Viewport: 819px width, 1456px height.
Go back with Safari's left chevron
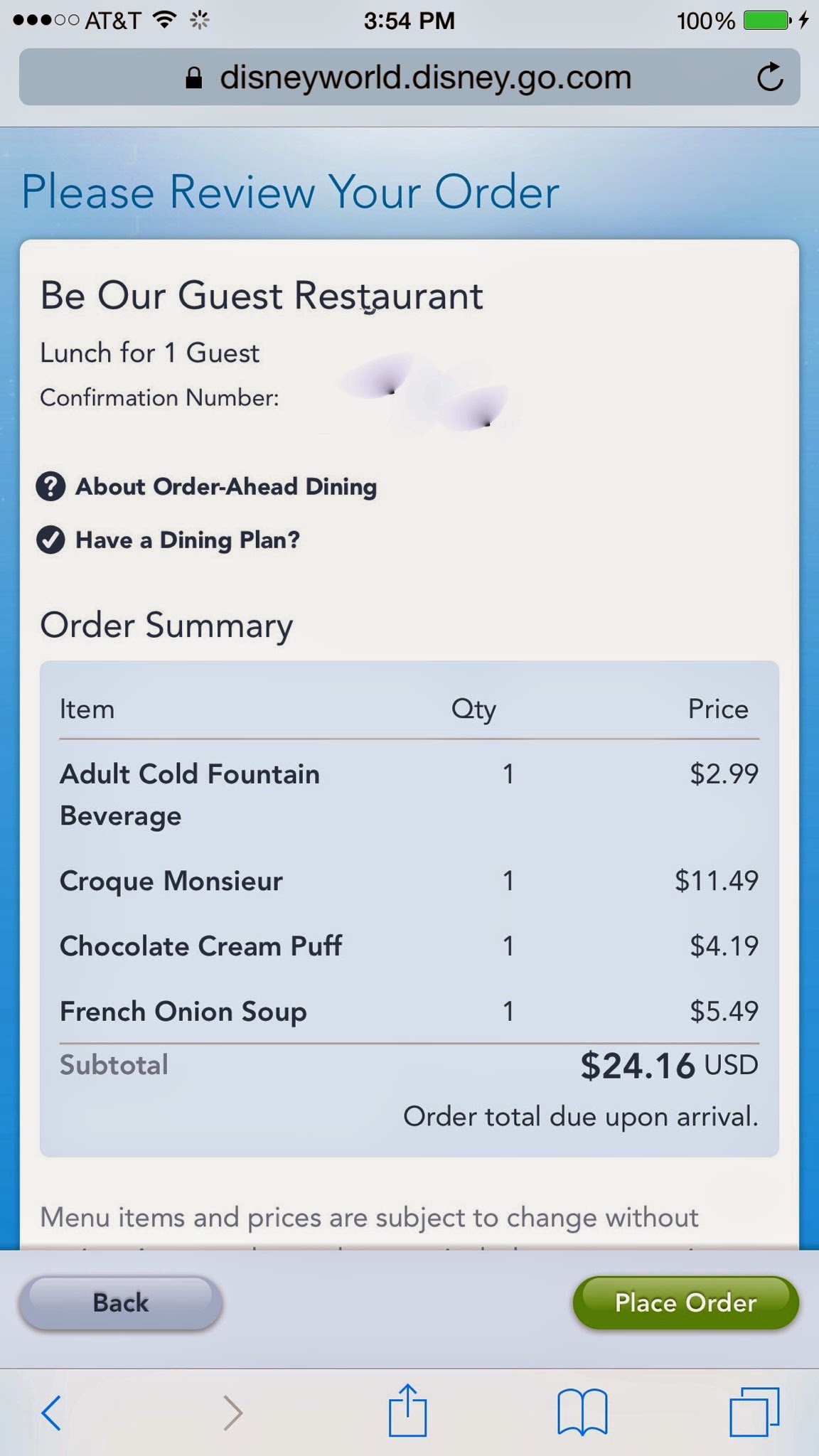(51, 1412)
